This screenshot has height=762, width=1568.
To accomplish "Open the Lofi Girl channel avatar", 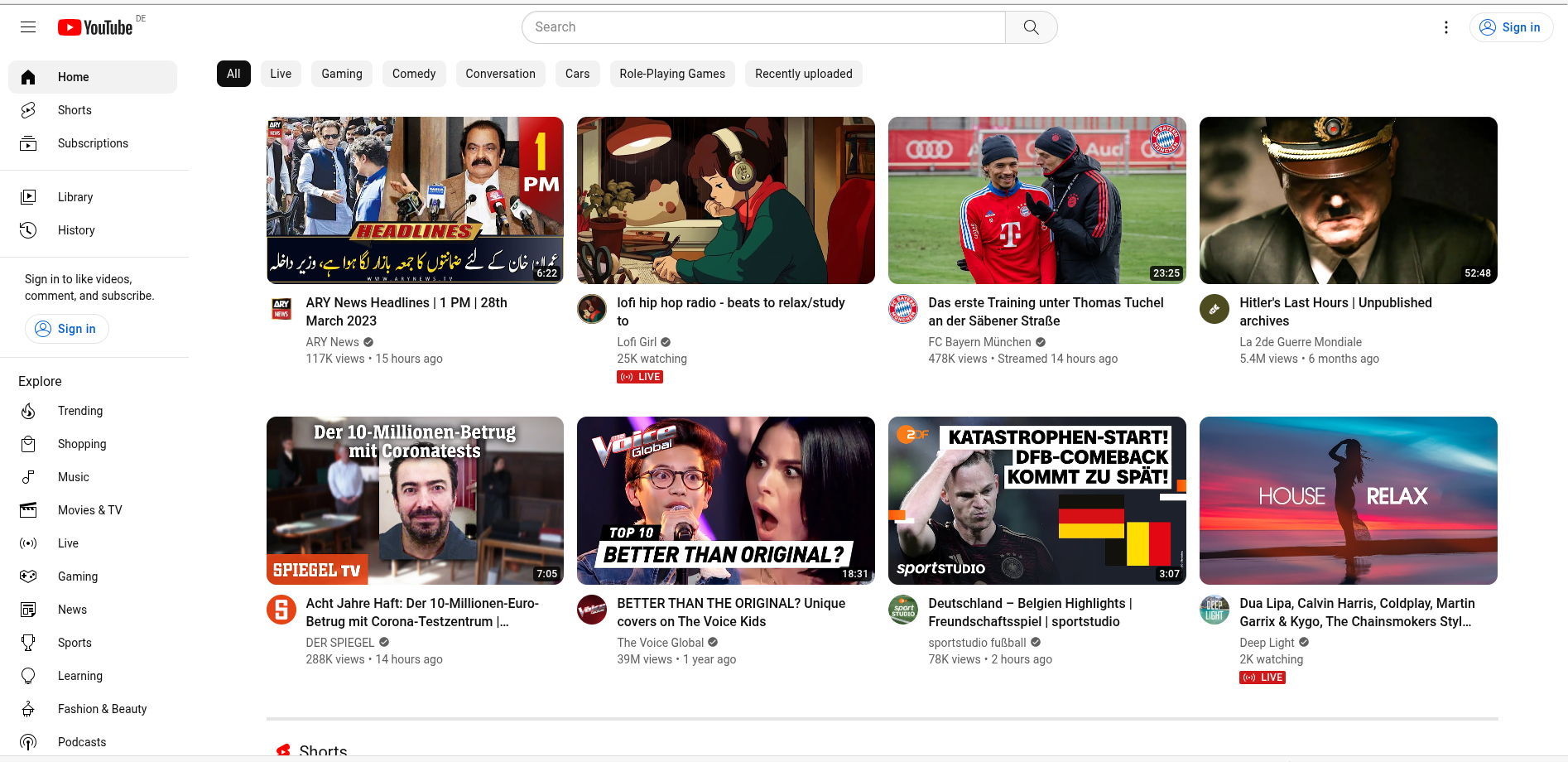I will [x=592, y=309].
